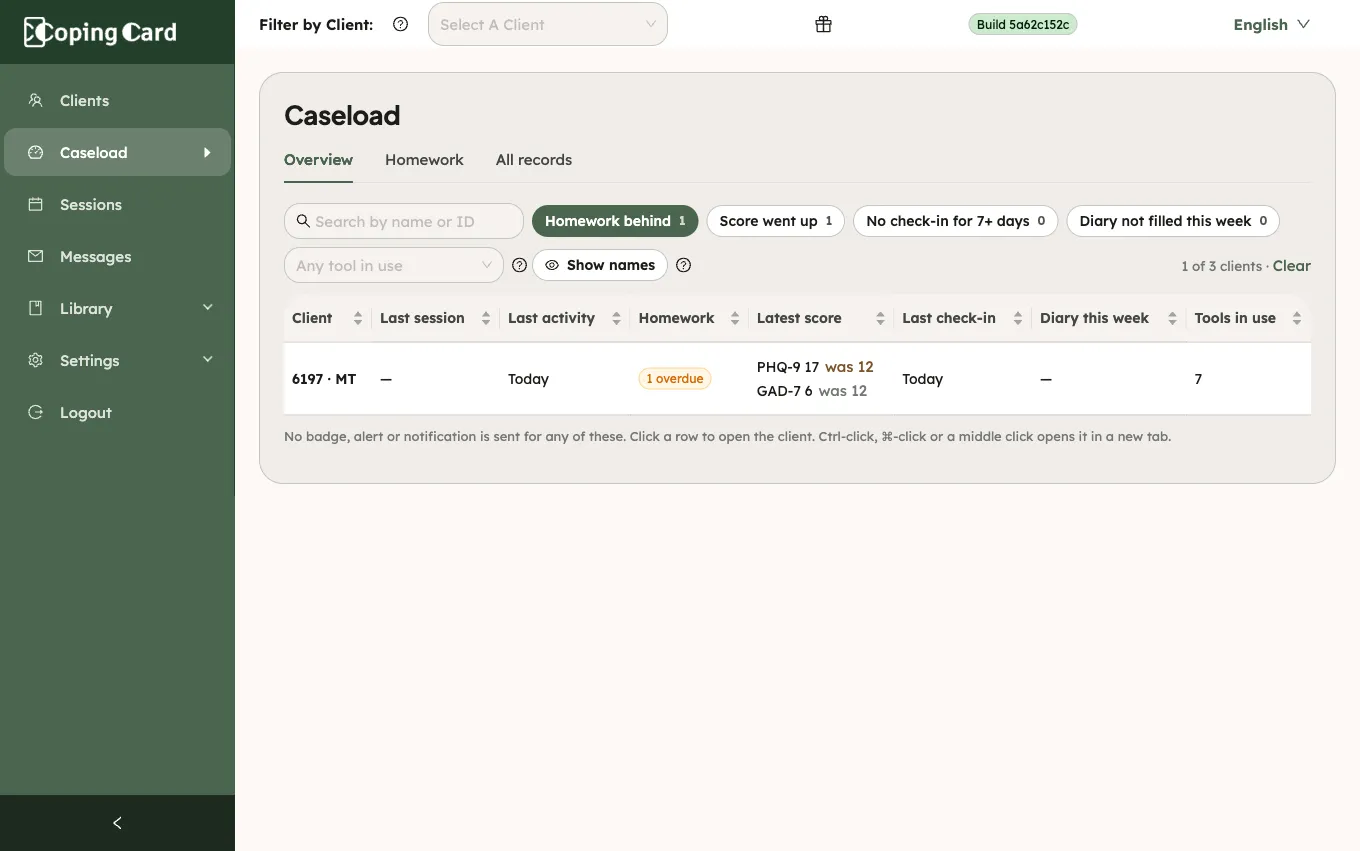Sort by Diary this week column
Viewport: 1360px width, 851px height.
click(1109, 318)
